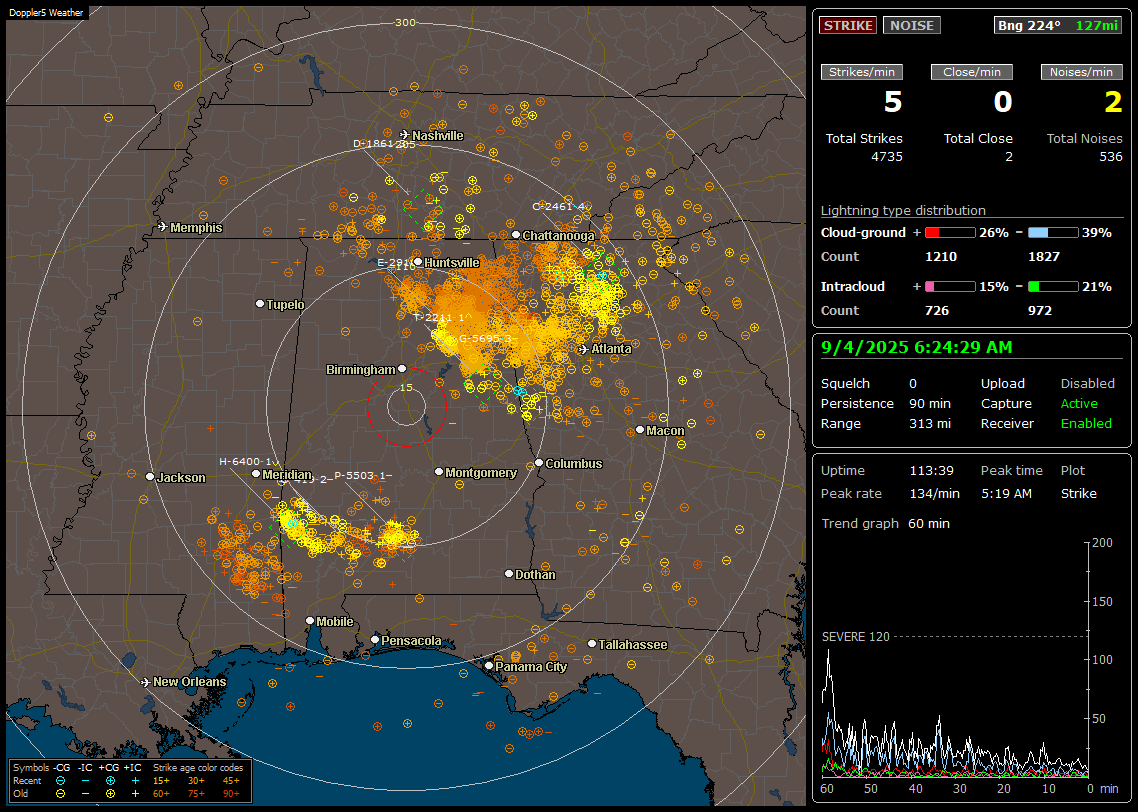Click the Squelch value 0
Image resolution: width=1138 pixels, height=812 pixels.
point(913,383)
